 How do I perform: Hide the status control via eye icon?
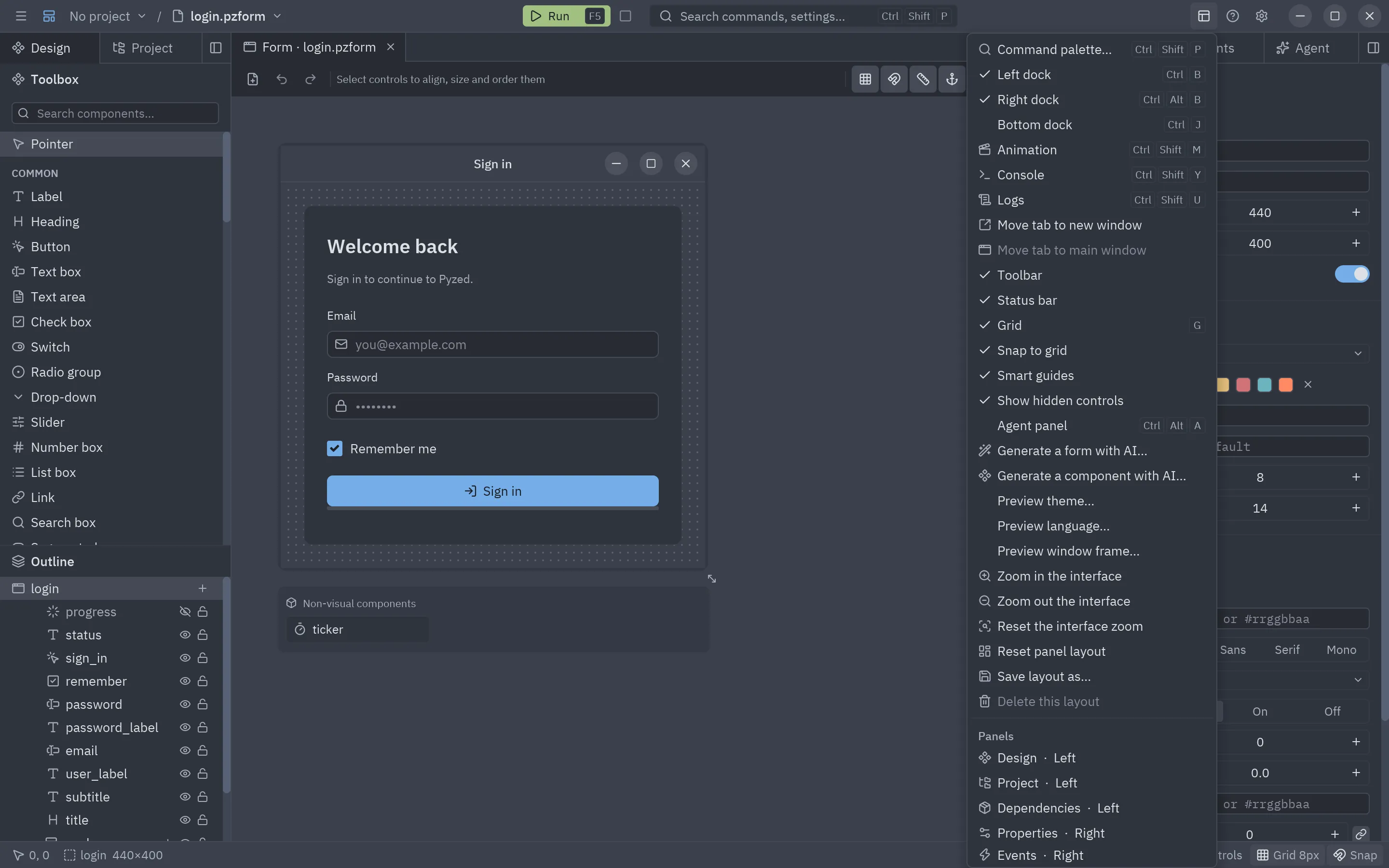(x=185, y=635)
